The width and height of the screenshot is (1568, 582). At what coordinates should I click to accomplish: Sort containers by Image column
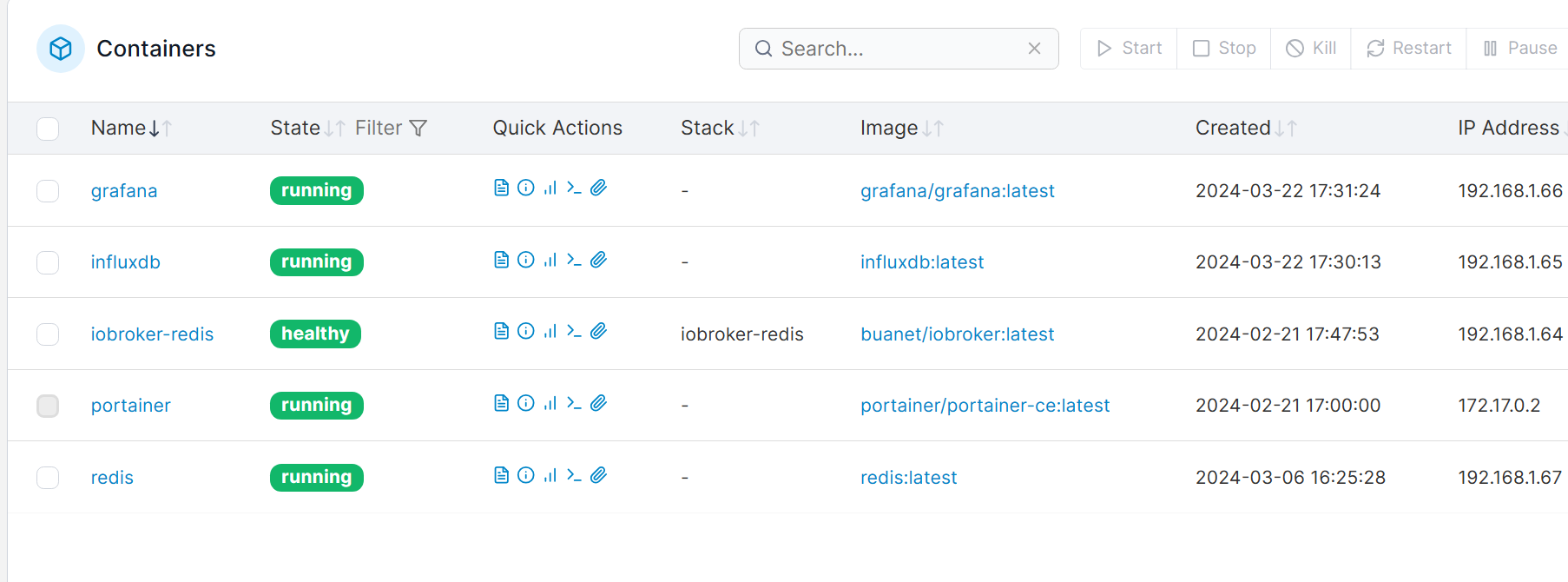(x=901, y=128)
